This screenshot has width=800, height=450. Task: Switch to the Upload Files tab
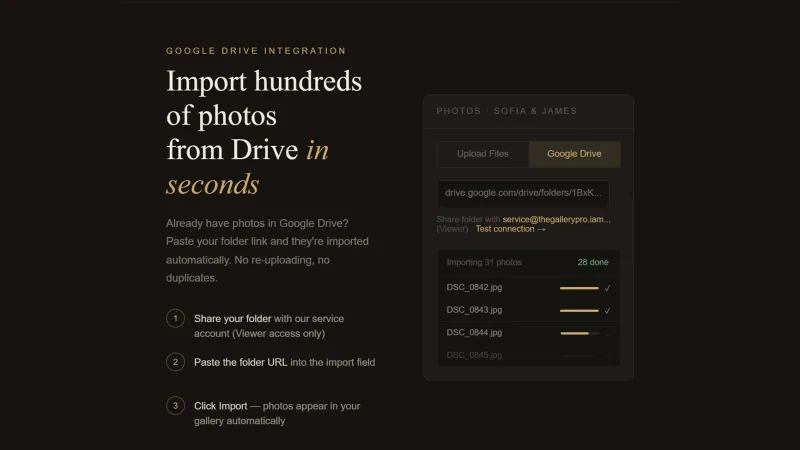pyautogui.click(x=483, y=154)
